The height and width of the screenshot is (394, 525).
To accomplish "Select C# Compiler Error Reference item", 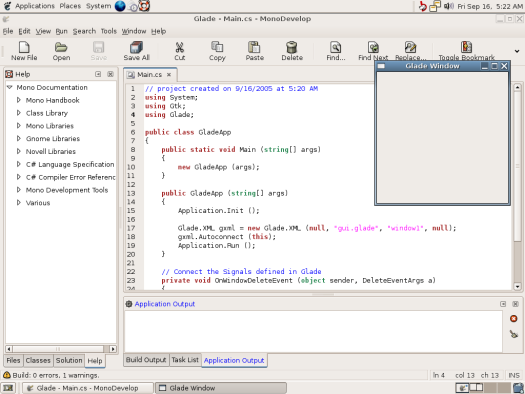I will coord(70,177).
